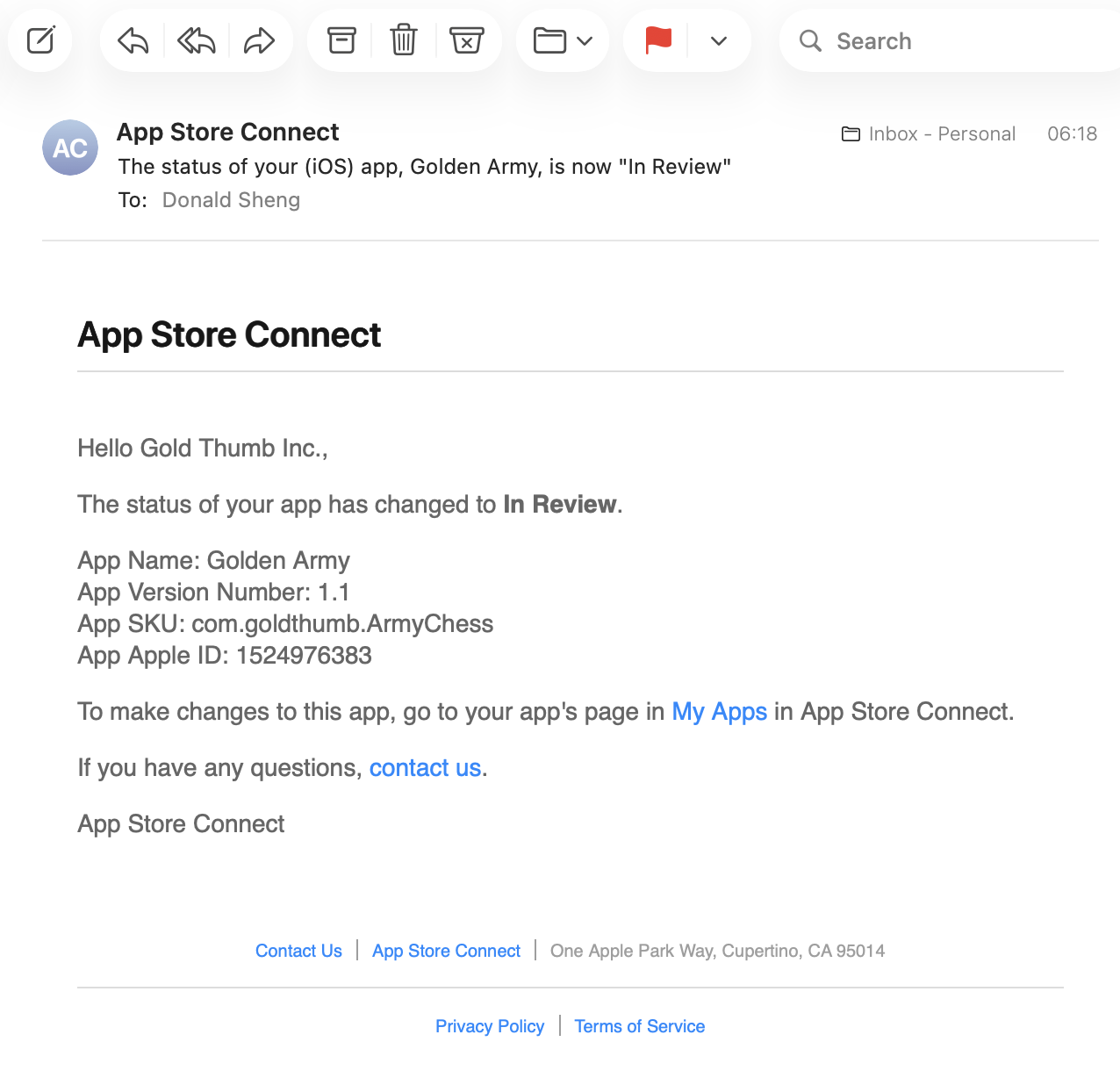
Task: Archive the selected message
Action: [x=341, y=40]
